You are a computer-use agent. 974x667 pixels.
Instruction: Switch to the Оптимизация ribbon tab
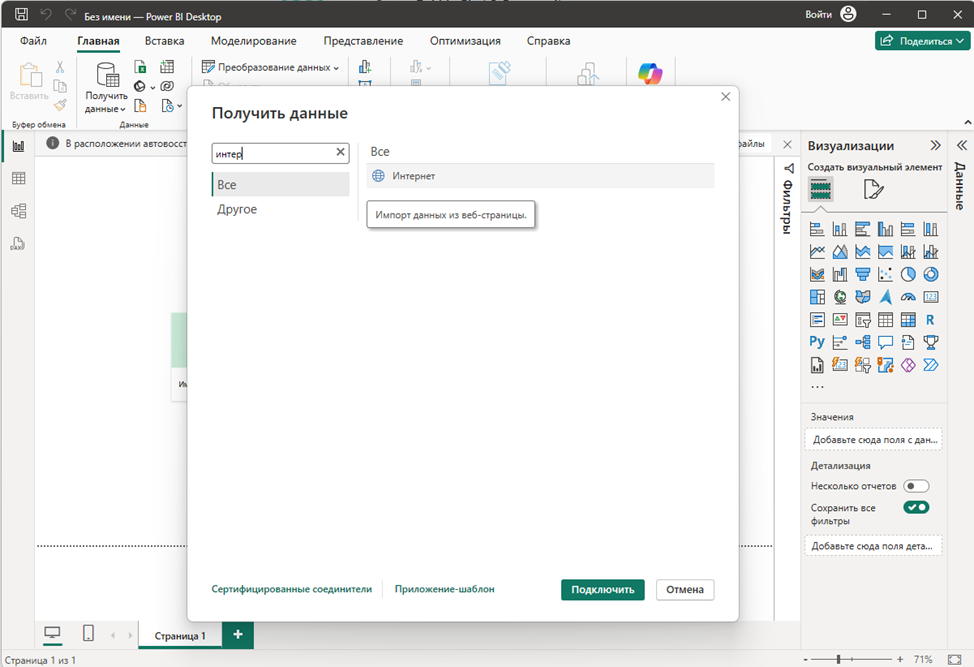point(465,41)
